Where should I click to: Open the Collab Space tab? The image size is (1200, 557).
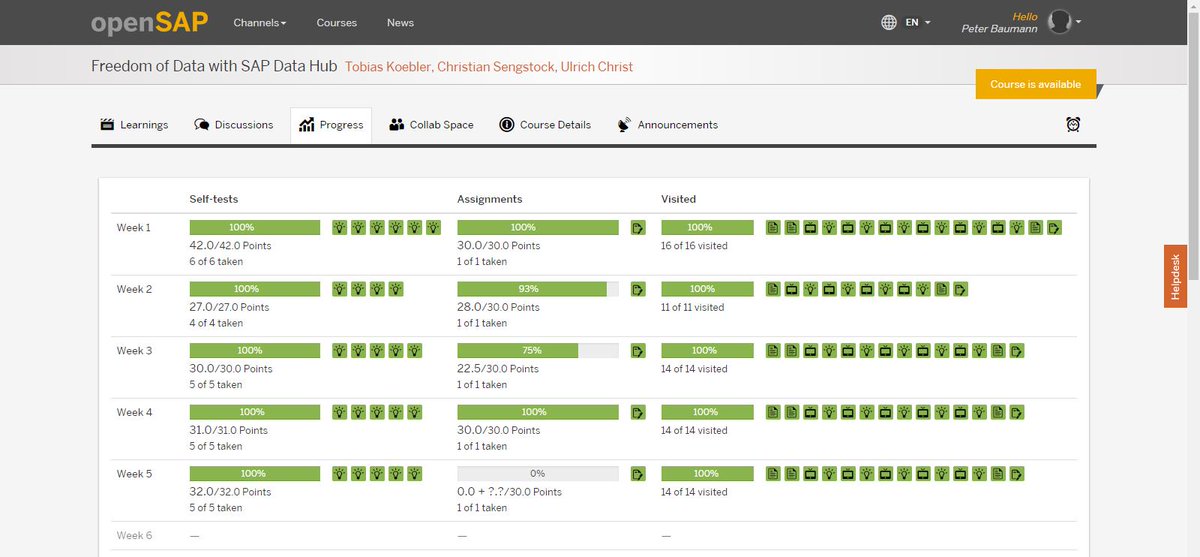[x=431, y=125]
